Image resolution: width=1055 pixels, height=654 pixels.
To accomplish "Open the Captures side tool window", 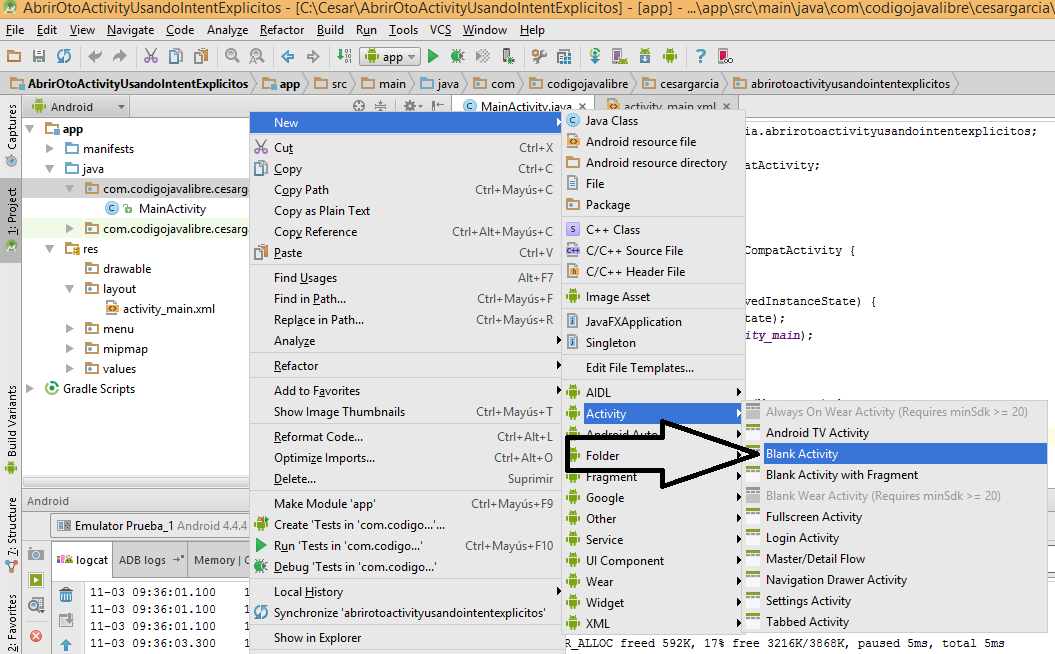I will tap(11, 135).
